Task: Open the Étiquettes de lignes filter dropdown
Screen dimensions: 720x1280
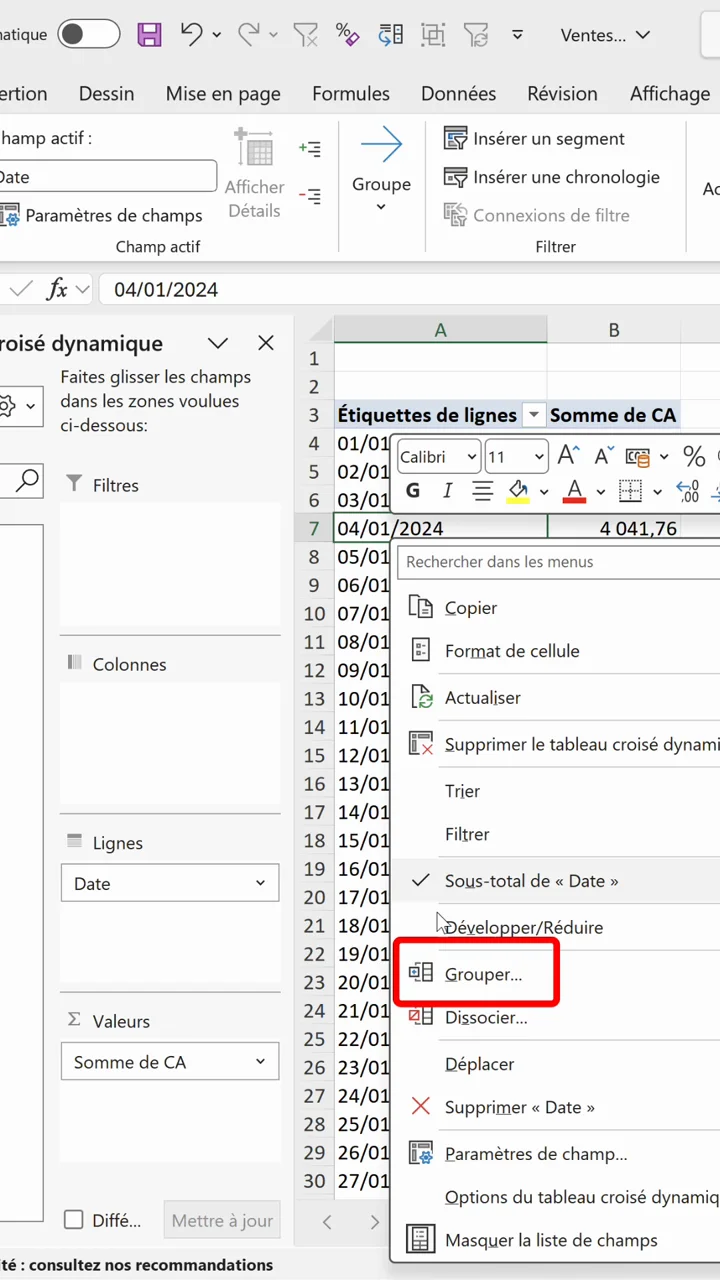Action: tap(534, 415)
